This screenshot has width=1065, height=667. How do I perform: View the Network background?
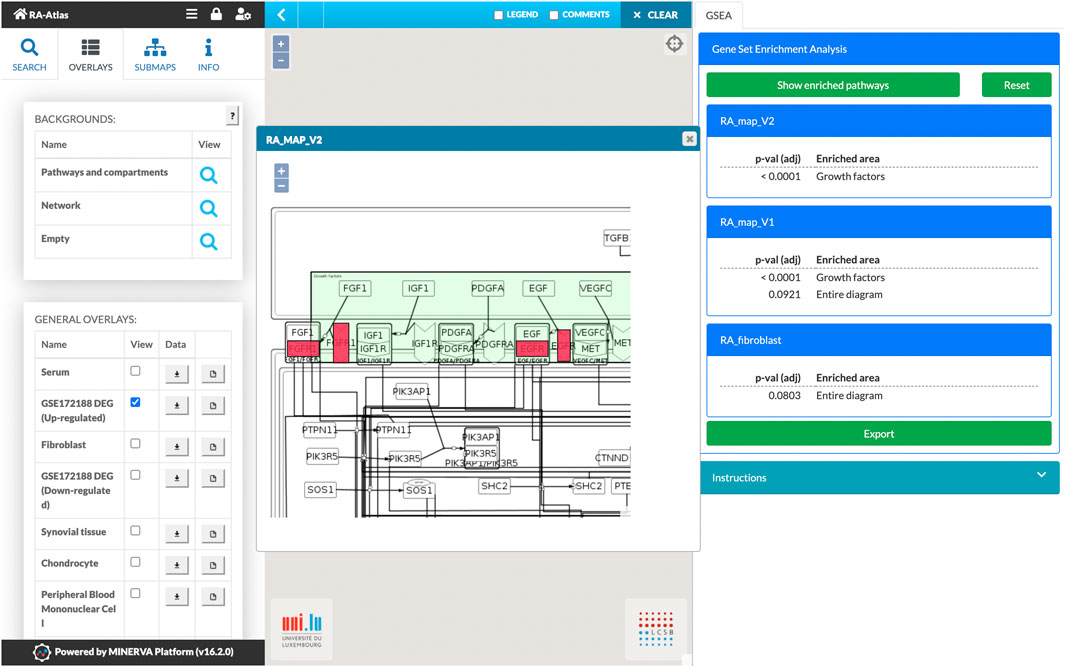209,208
